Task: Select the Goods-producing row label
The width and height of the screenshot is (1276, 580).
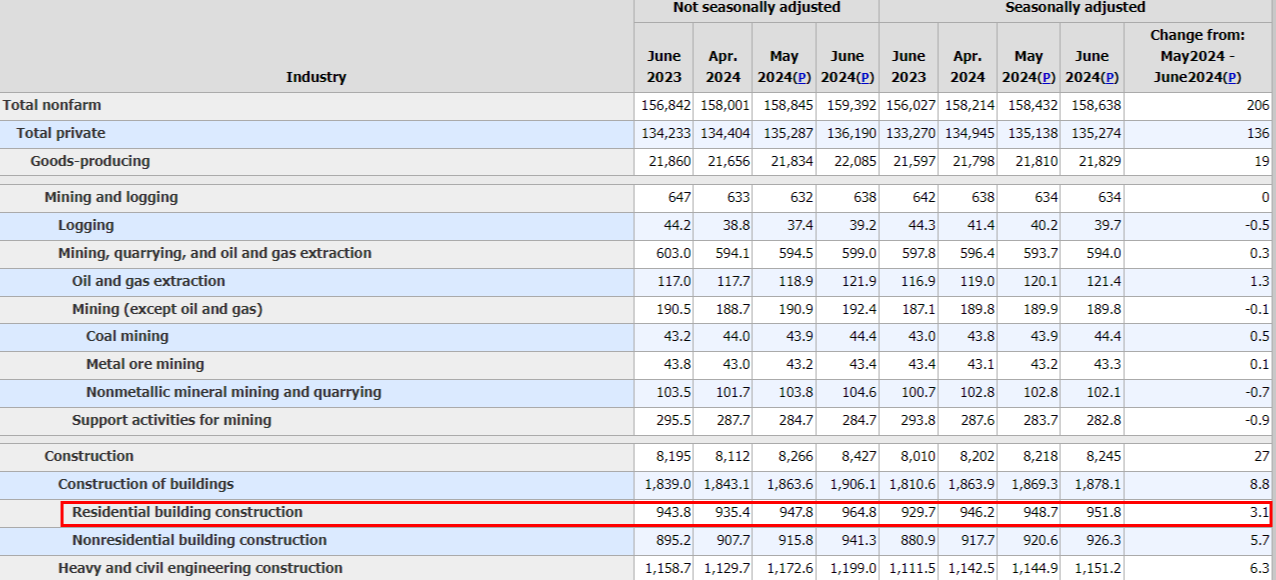Action: pos(90,161)
